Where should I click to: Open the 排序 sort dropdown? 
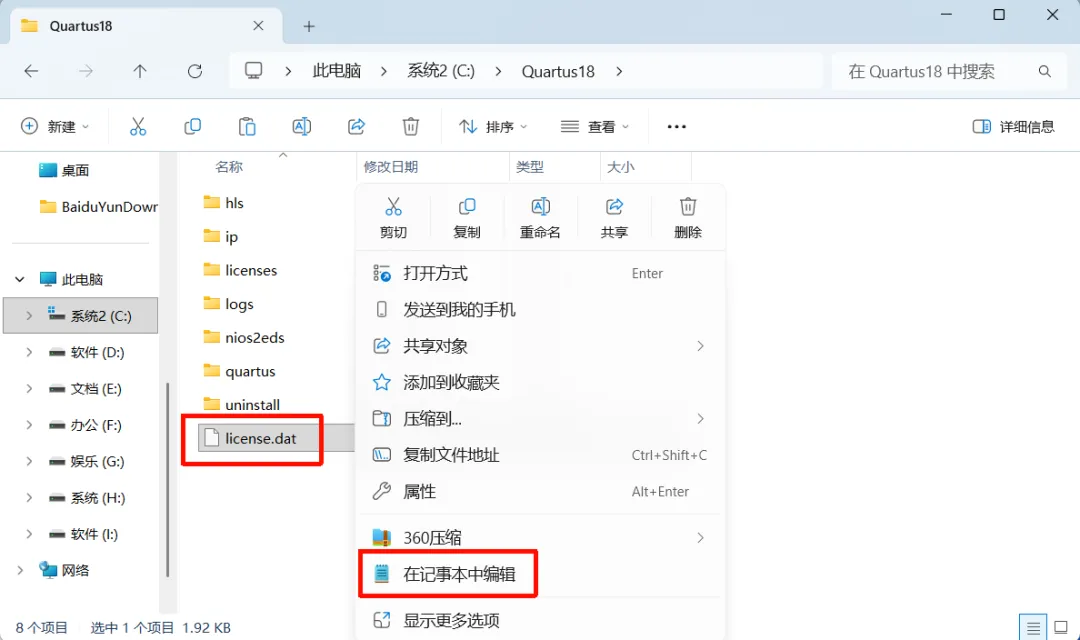(493, 127)
